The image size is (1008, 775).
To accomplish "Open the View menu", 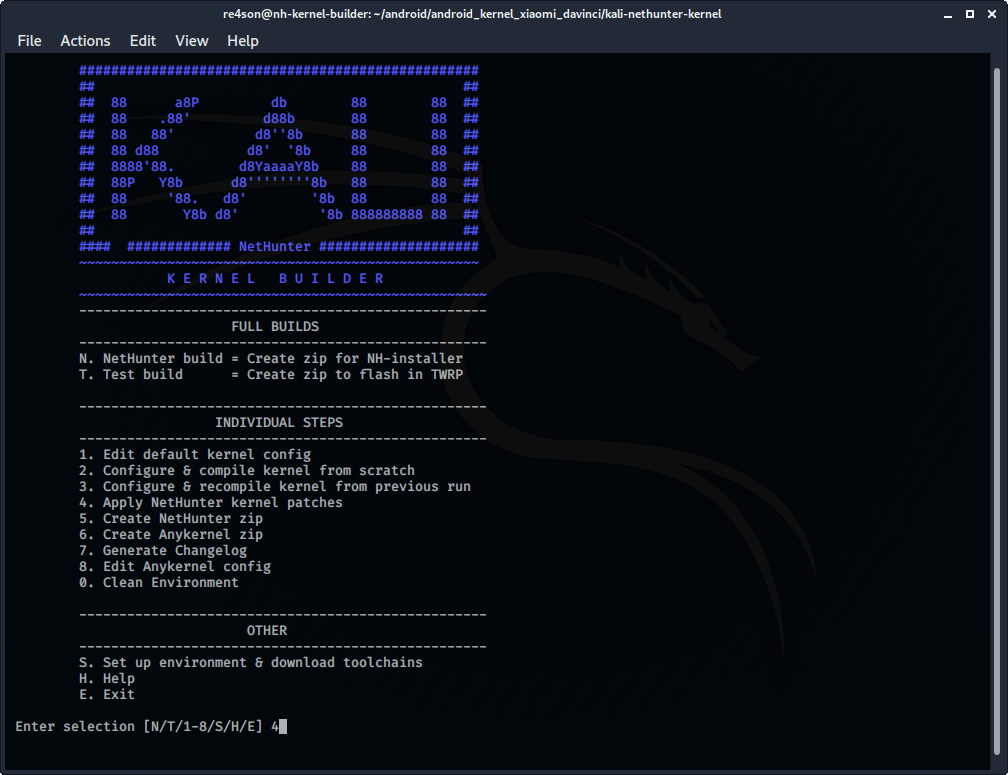I will coord(191,41).
